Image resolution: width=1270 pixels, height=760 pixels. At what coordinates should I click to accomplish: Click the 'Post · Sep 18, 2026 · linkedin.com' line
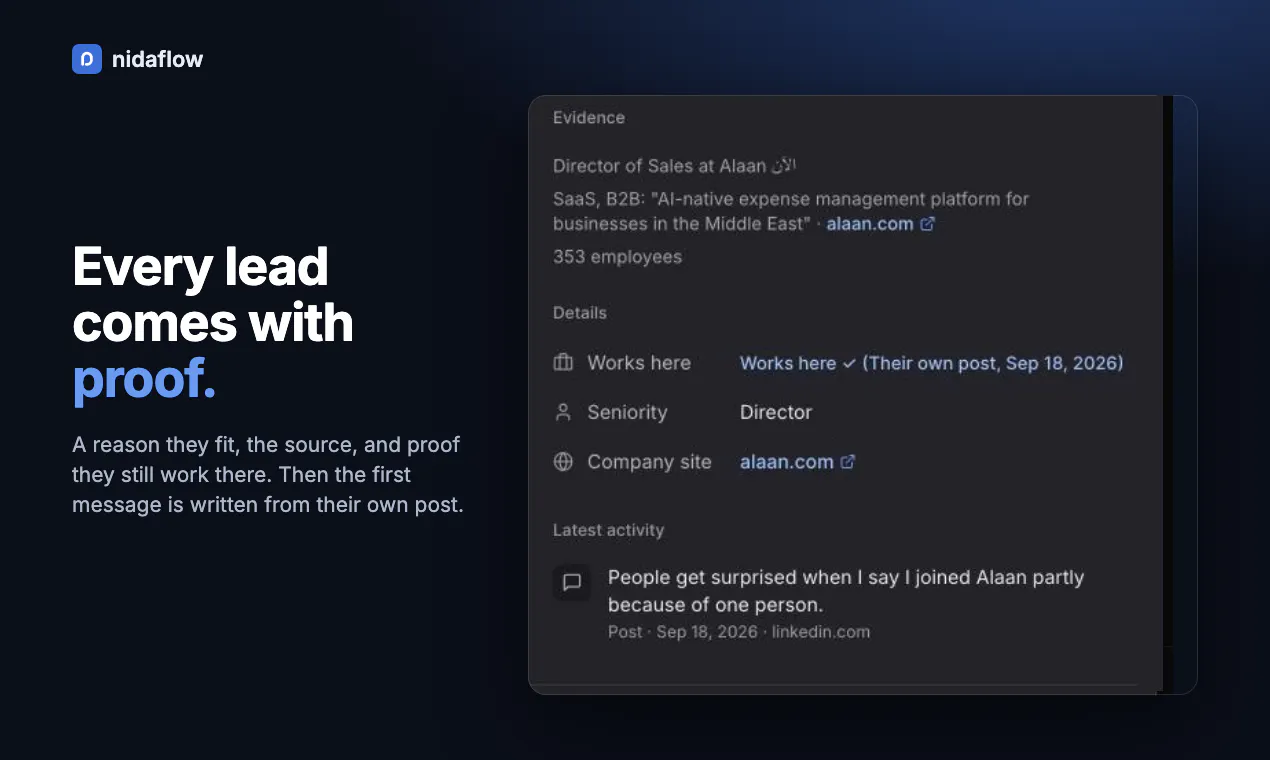[x=739, y=632]
